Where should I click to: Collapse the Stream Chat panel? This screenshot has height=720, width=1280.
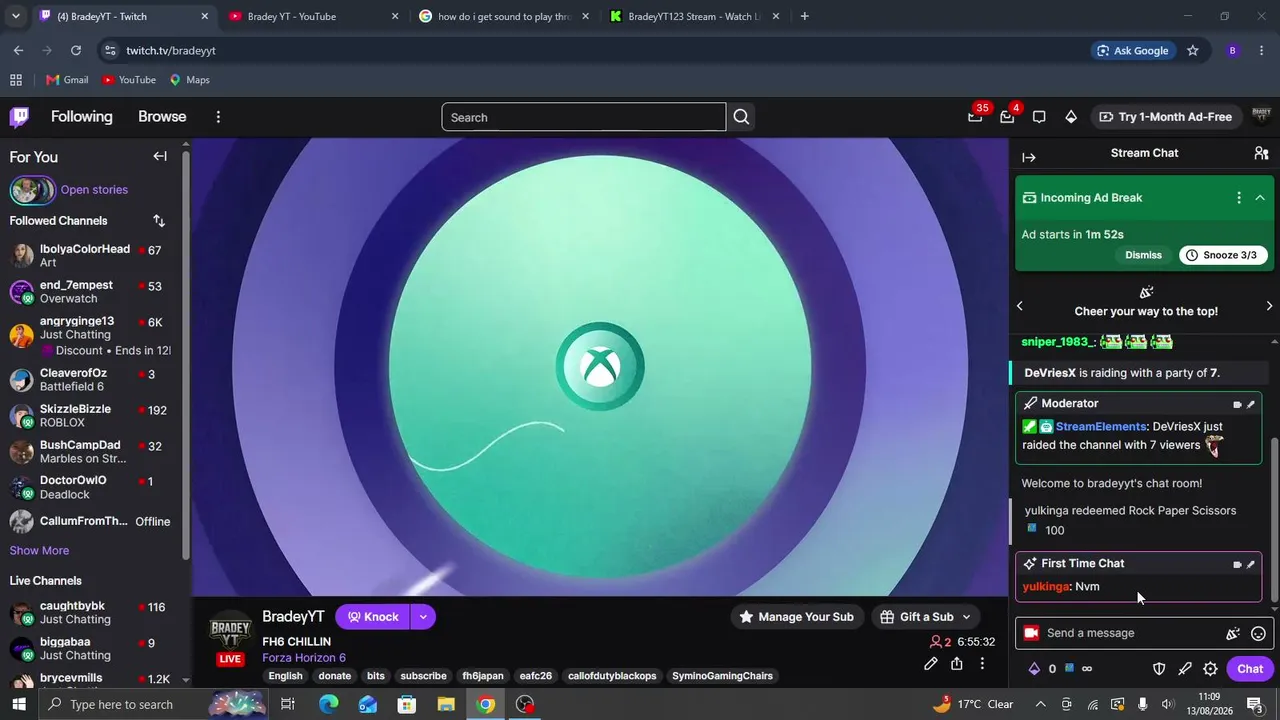point(1029,157)
